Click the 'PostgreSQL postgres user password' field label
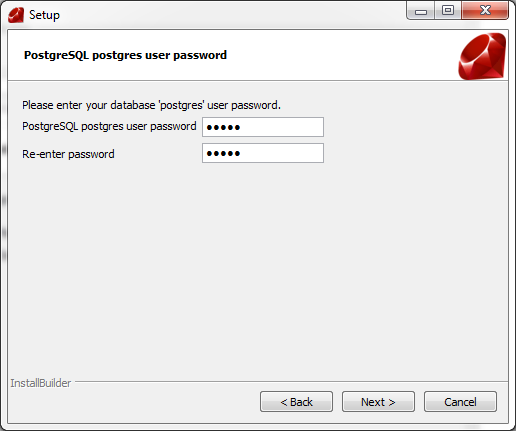The image size is (516, 431). (109, 127)
